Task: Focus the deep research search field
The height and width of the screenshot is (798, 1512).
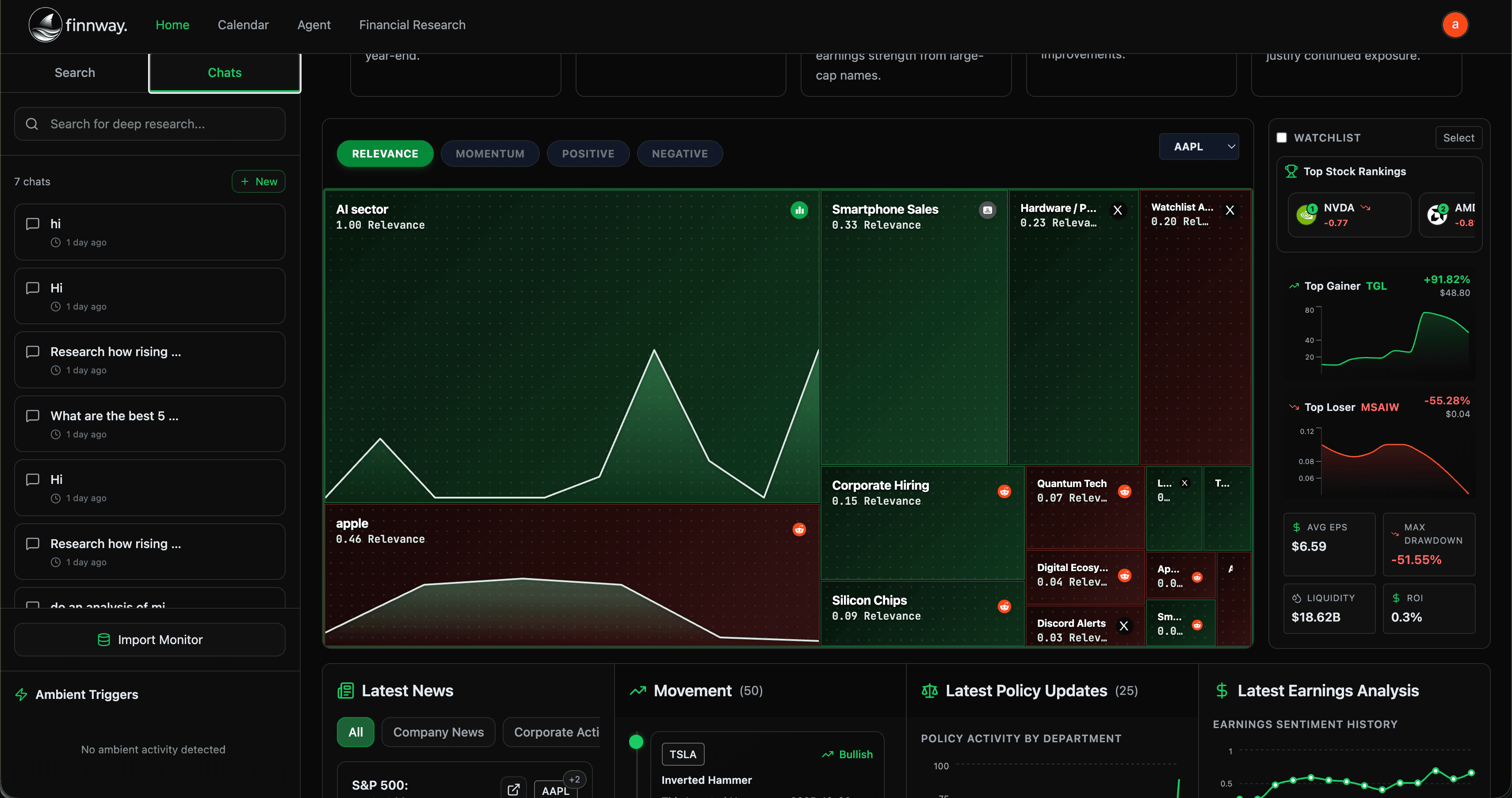Action: point(150,124)
